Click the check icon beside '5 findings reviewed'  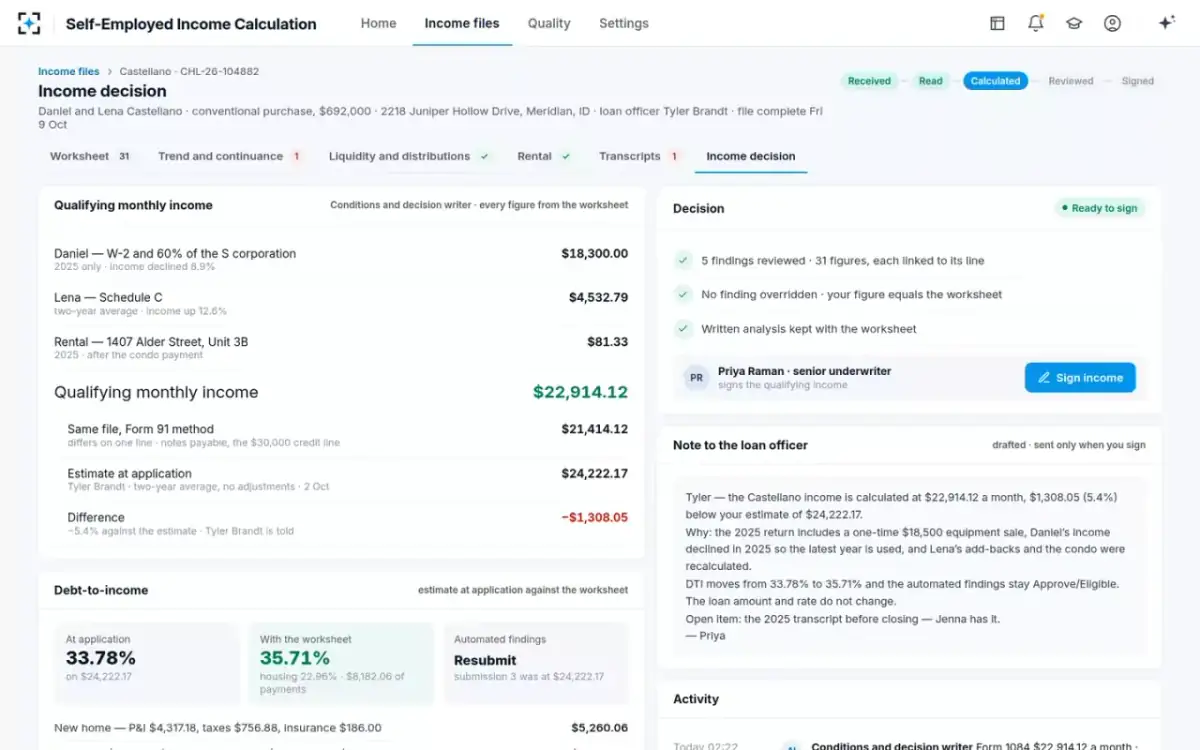pyautogui.click(x=683, y=261)
